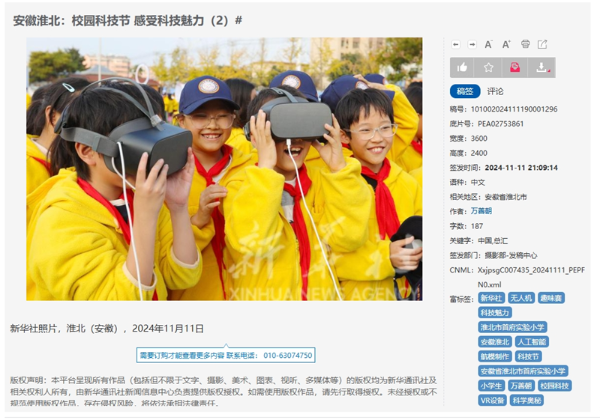
Task: Click the 科学奥秘 tag
Action: (x=527, y=400)
